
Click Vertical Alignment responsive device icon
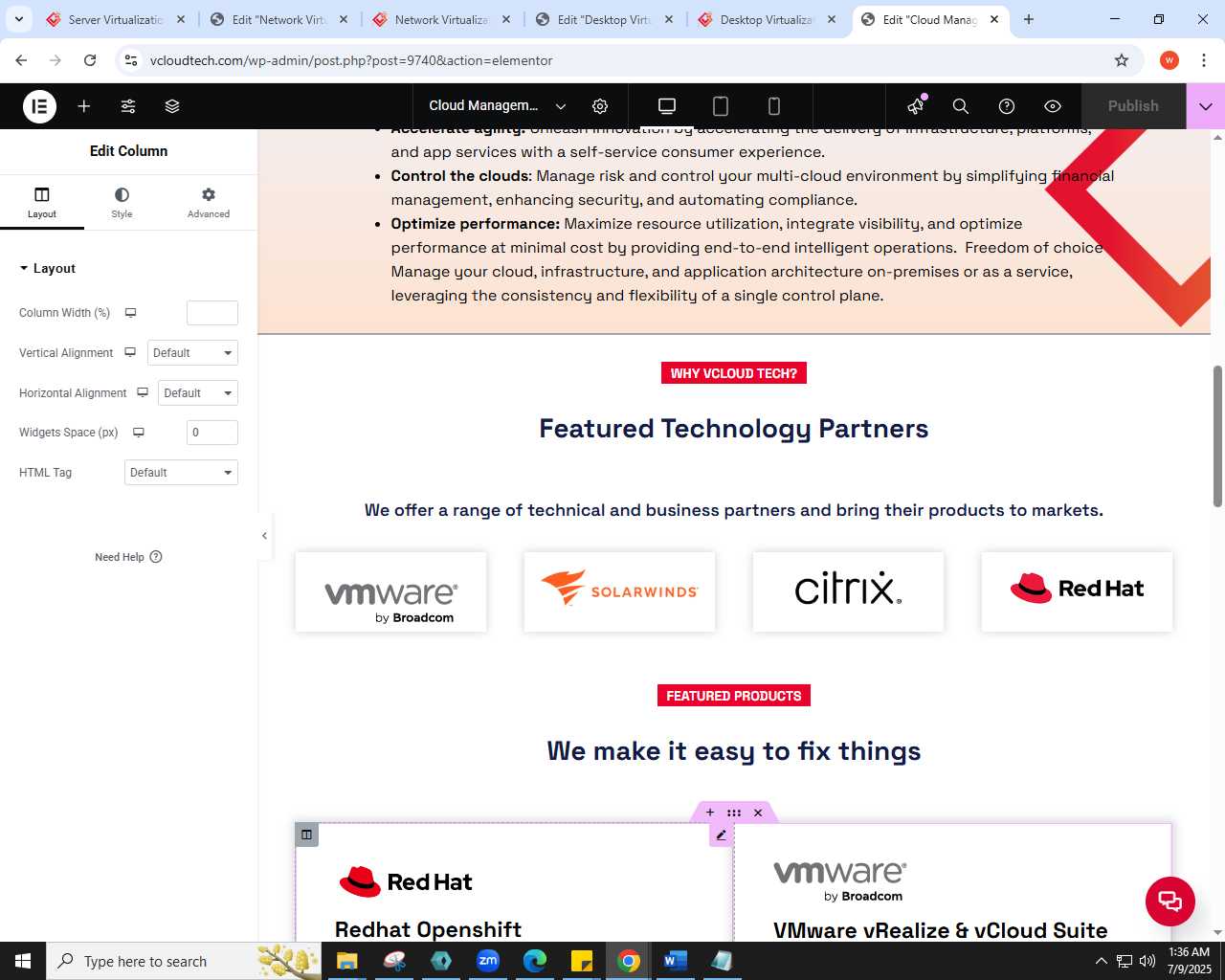130,353
